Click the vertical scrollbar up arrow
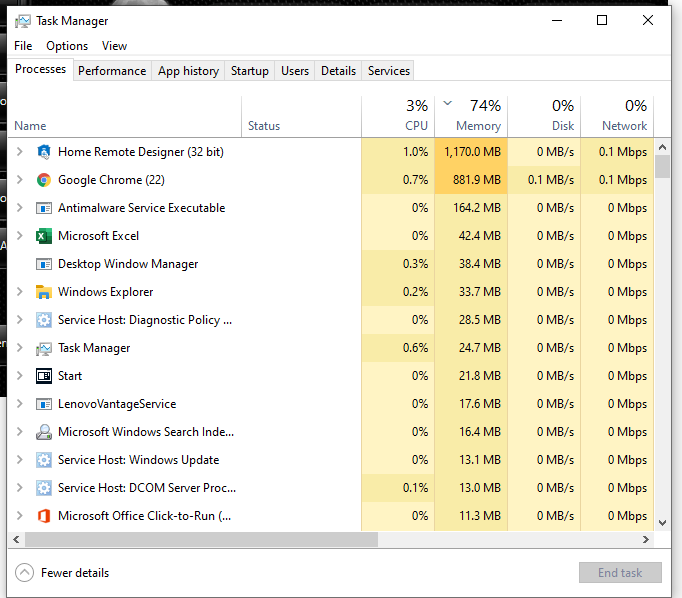 662,147
